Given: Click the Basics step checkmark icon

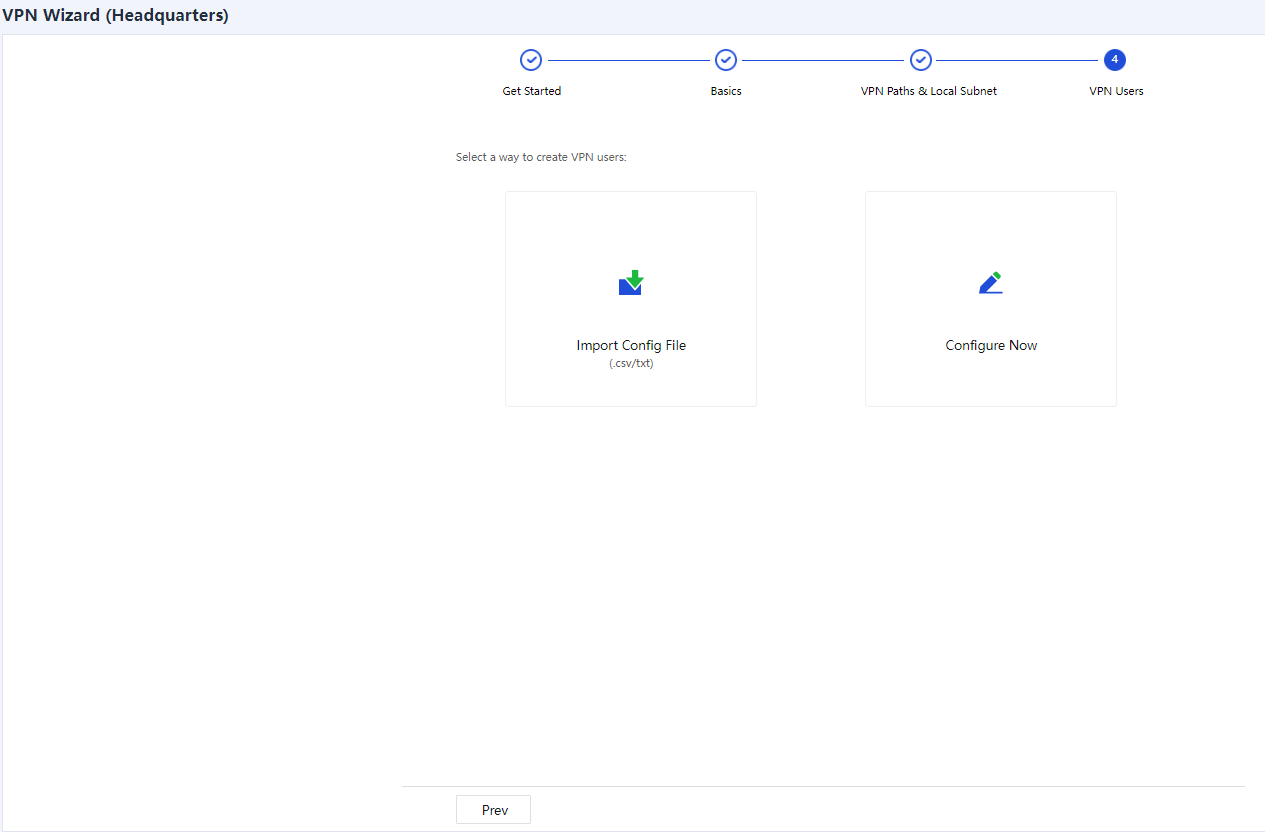Looking at the screenshot, I should click(x=726, y=60).
